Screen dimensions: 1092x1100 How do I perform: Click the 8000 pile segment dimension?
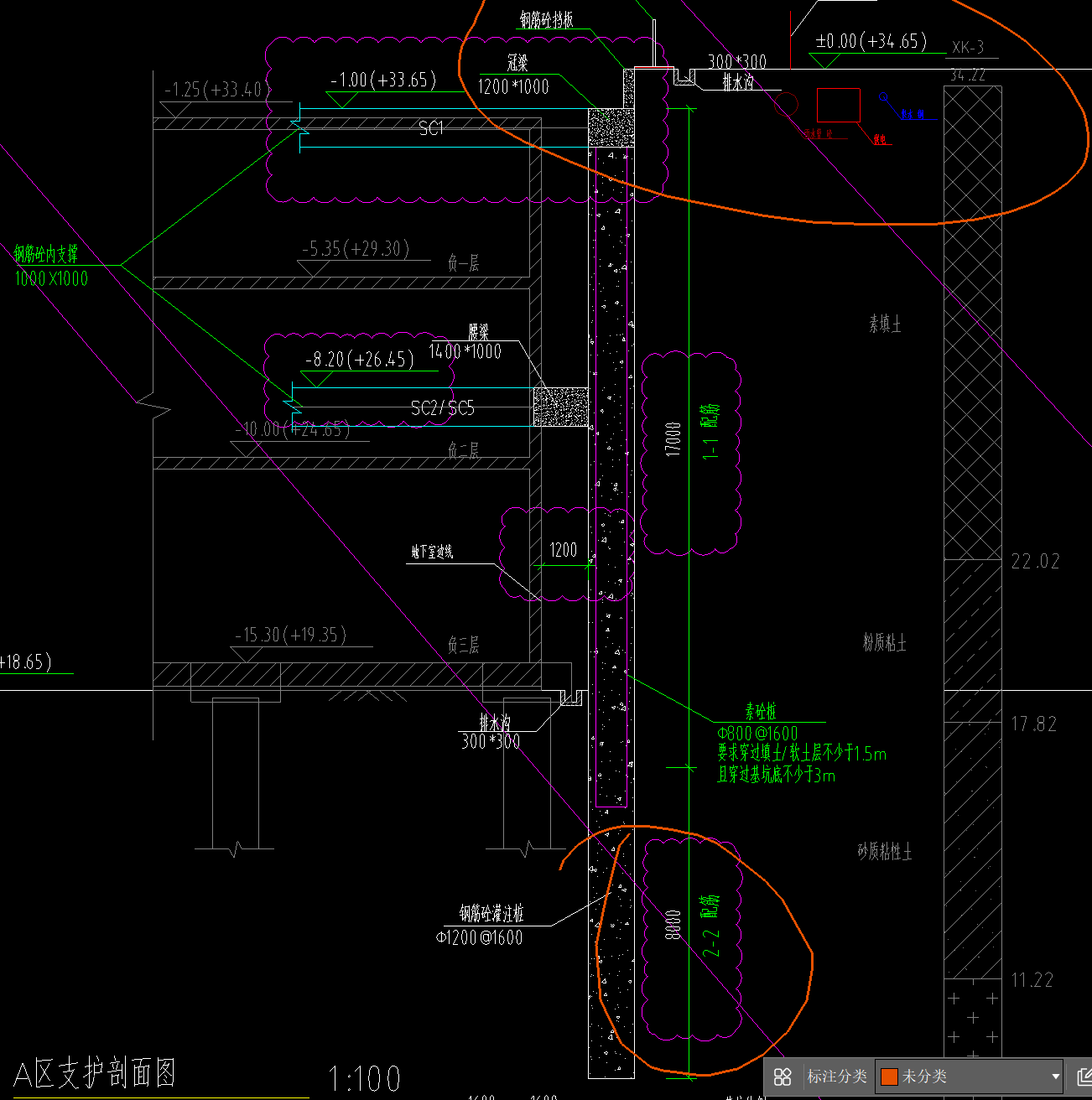[x=673, y=924]
